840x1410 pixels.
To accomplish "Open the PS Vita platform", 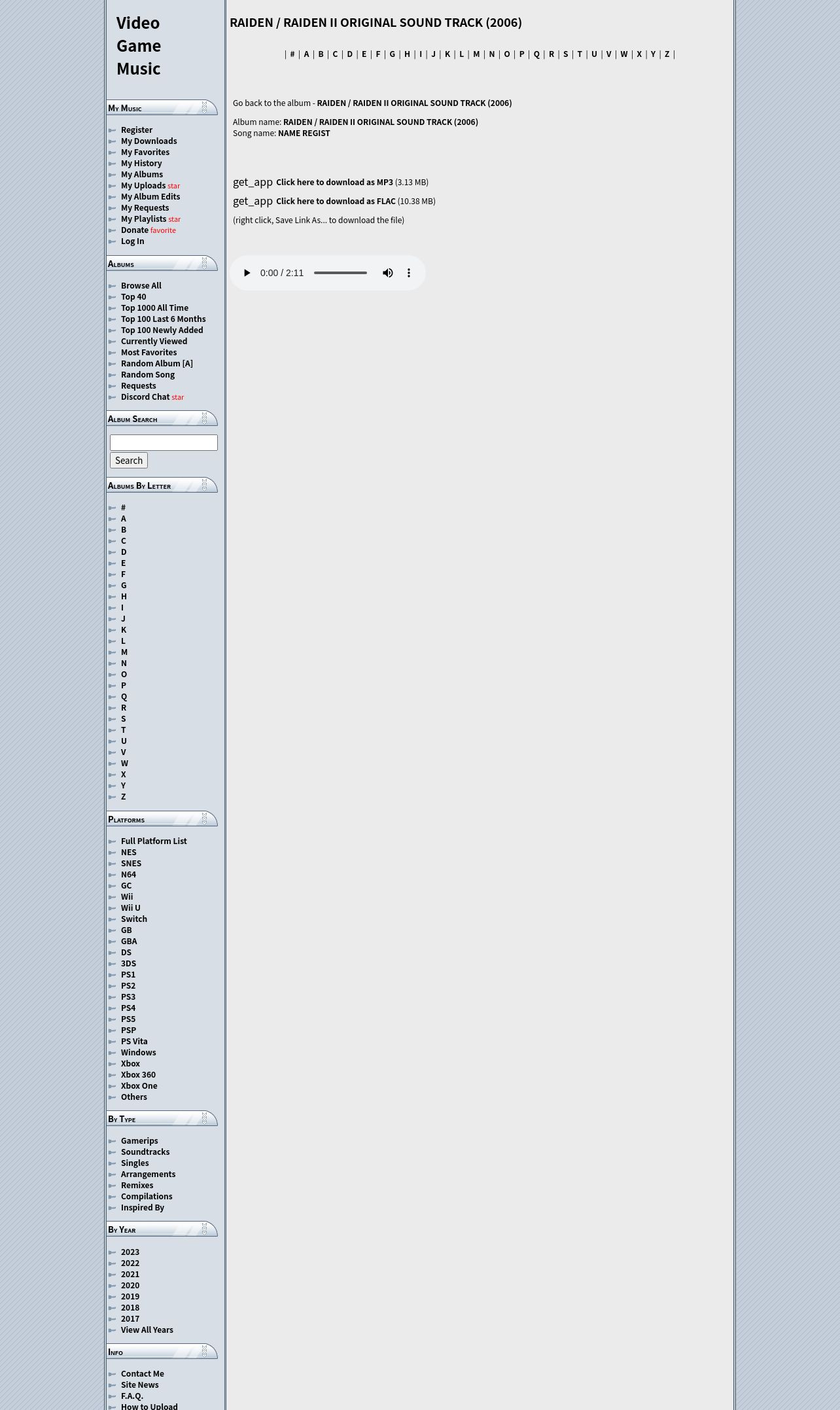I will coord(134,1042).
